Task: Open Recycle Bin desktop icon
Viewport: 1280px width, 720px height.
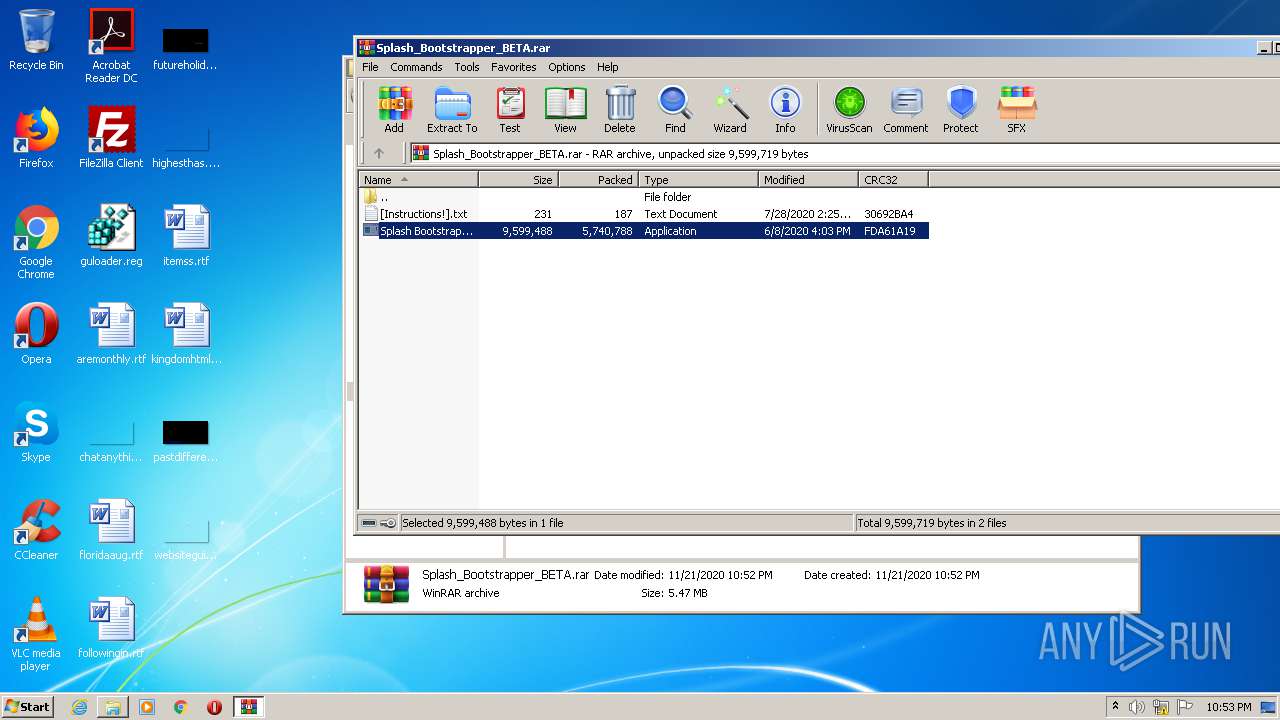Action: 36,40
